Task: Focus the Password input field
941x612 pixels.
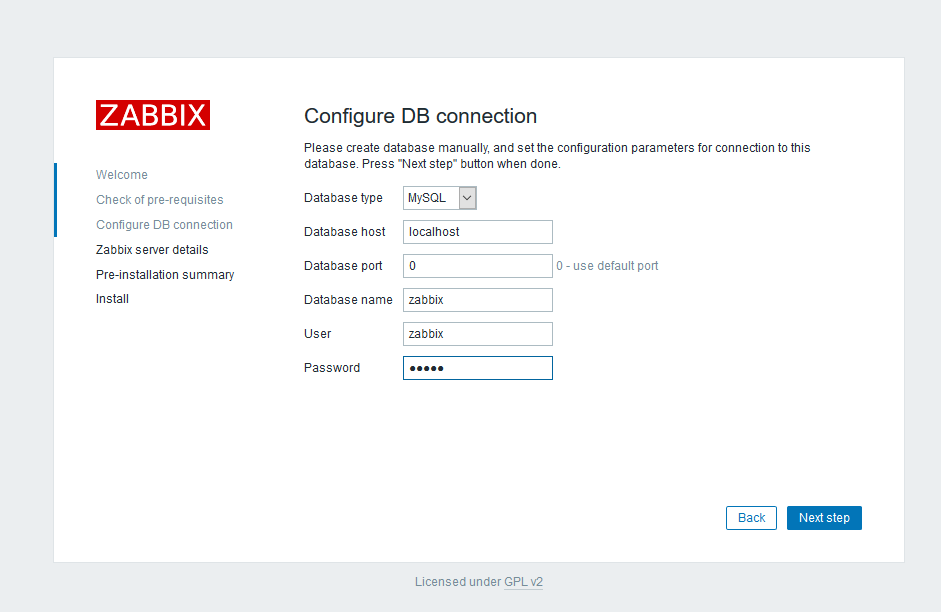Action: 477,368
